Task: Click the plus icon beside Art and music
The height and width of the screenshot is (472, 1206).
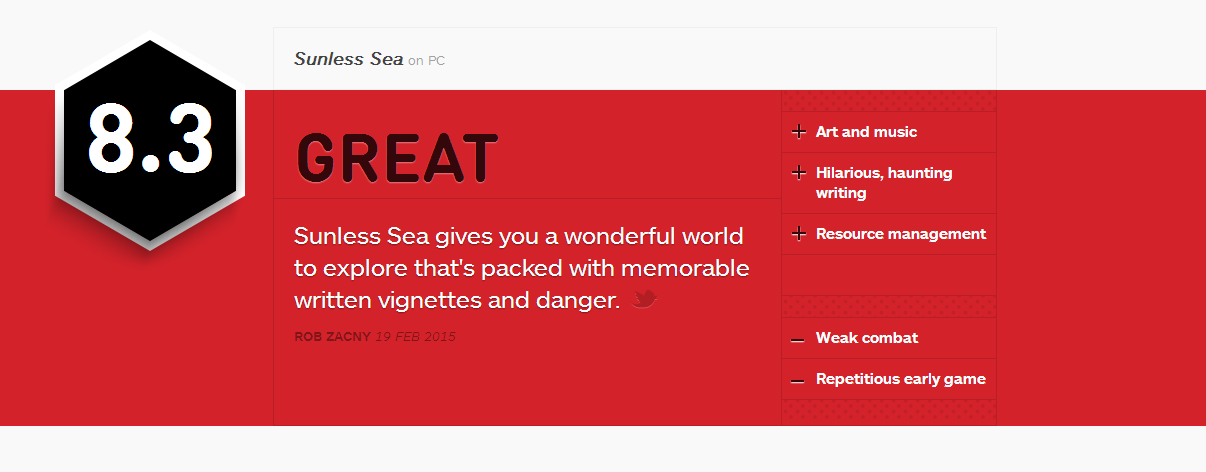Action: pos(798,132)
